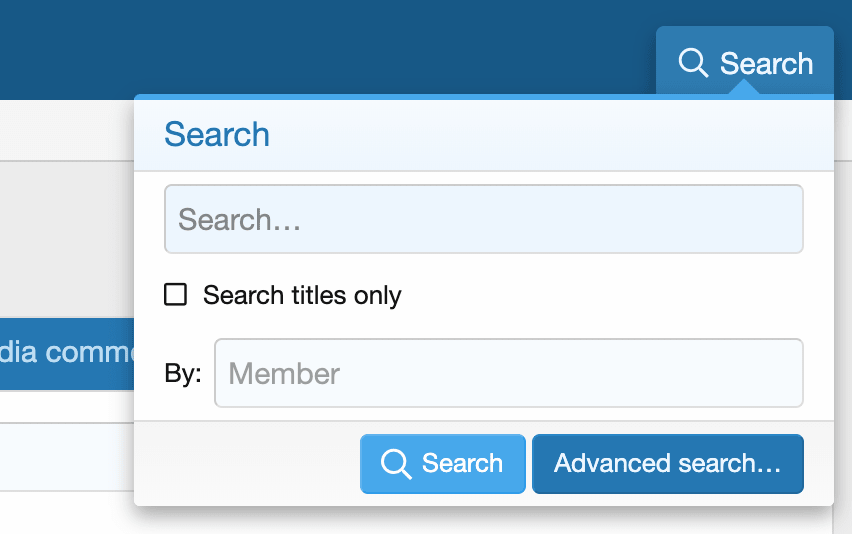Click the 'Search titles only' label text
This screenshot has width=852, height=534.
click(x=302, y=296)
